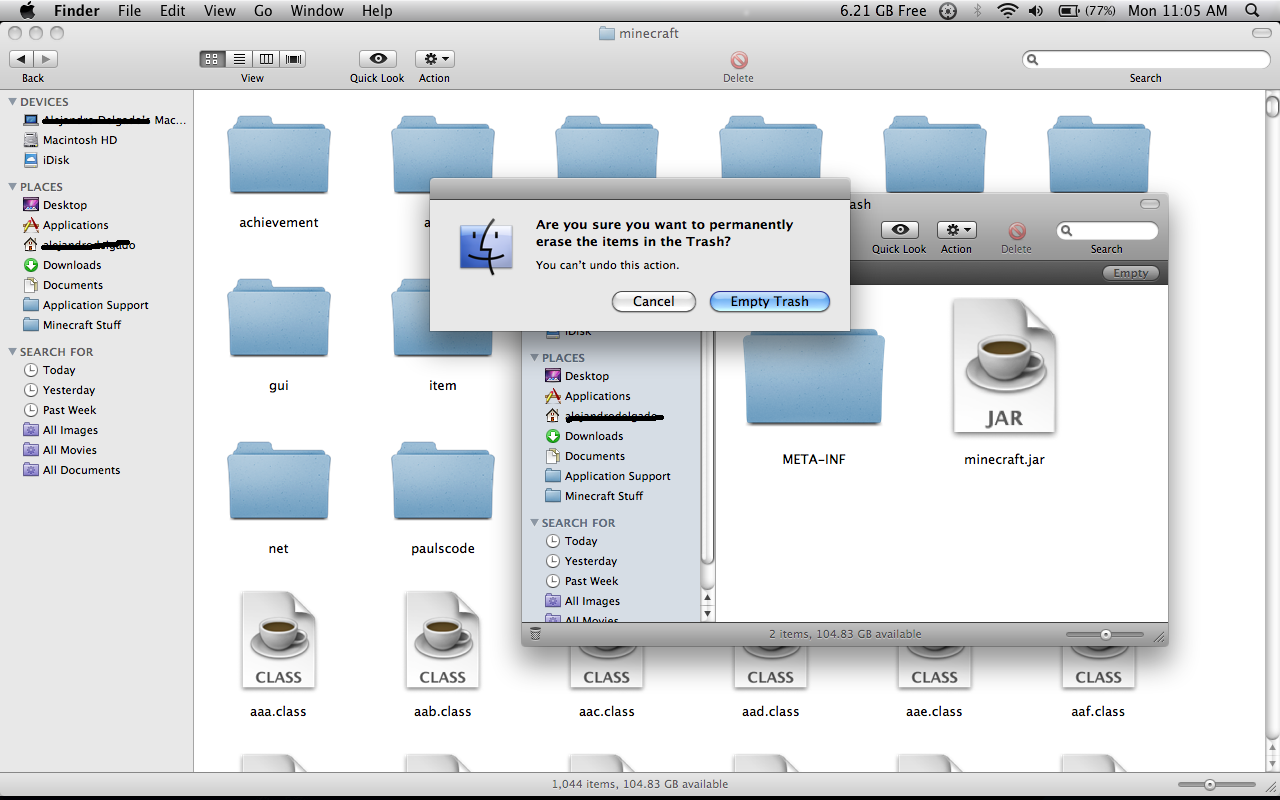Image resolution: width=1280 pixels, height=800 pixels.
Task: Switch minecraft window to list view
Action: pyautogui.click(x=239, y=59)
